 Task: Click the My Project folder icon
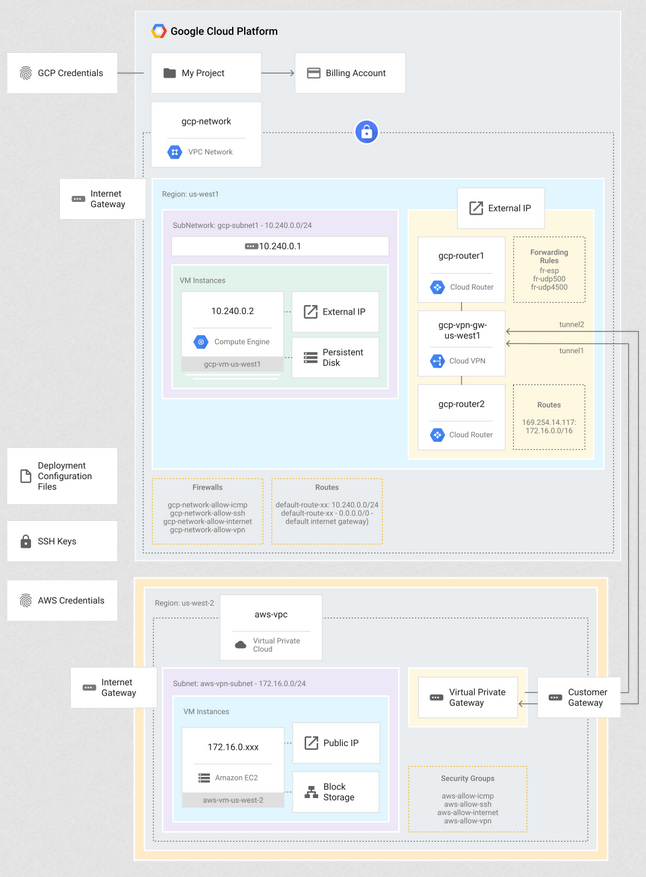click(169, 73)
